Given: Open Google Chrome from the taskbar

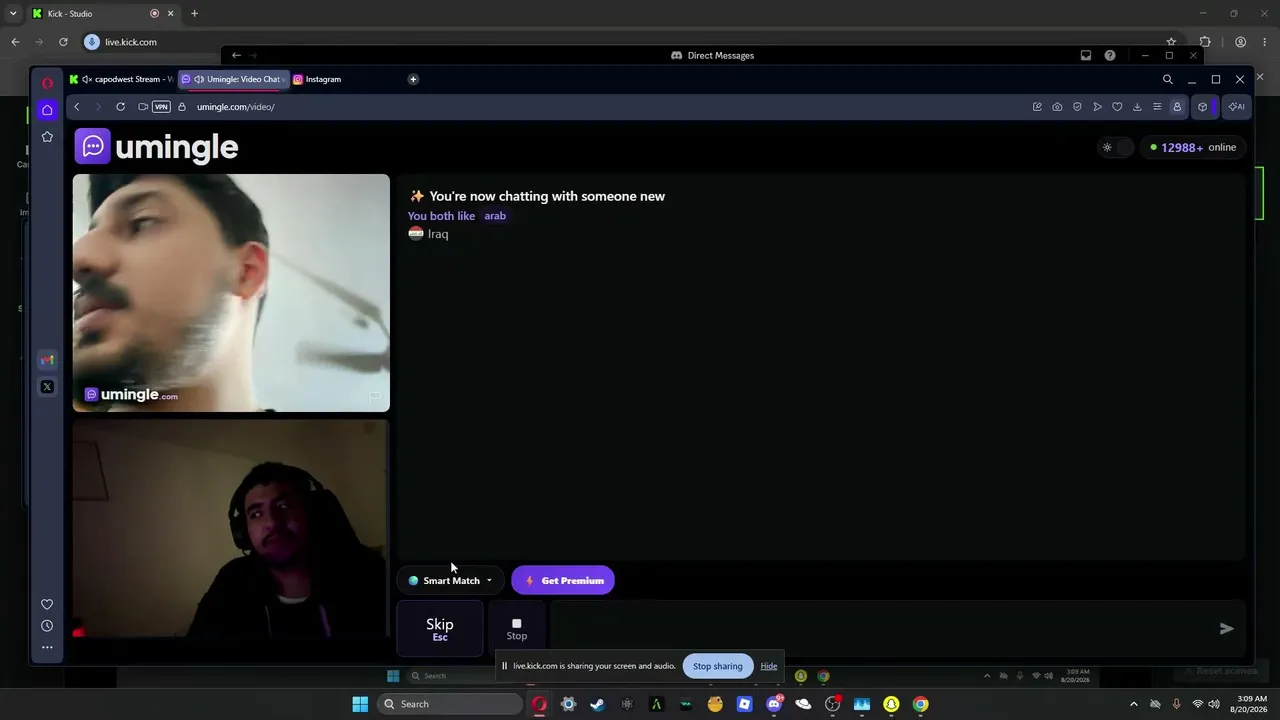Looking at the screenshot, I should click(x=920, y=704).
